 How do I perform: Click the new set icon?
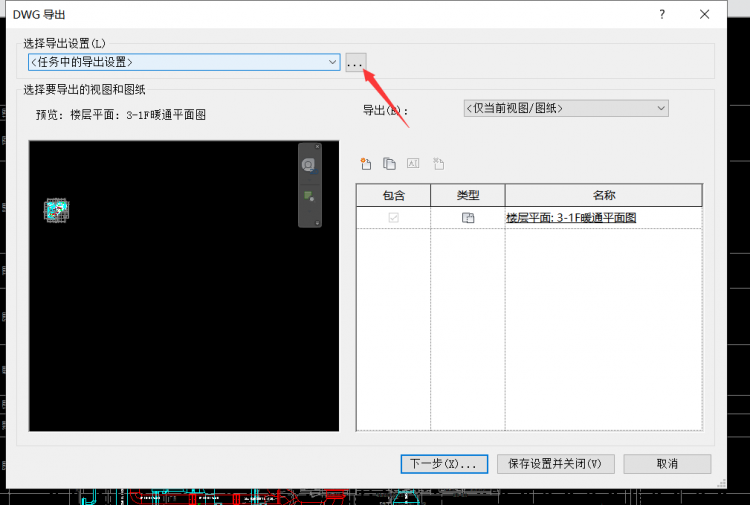[x=366, y=164]
